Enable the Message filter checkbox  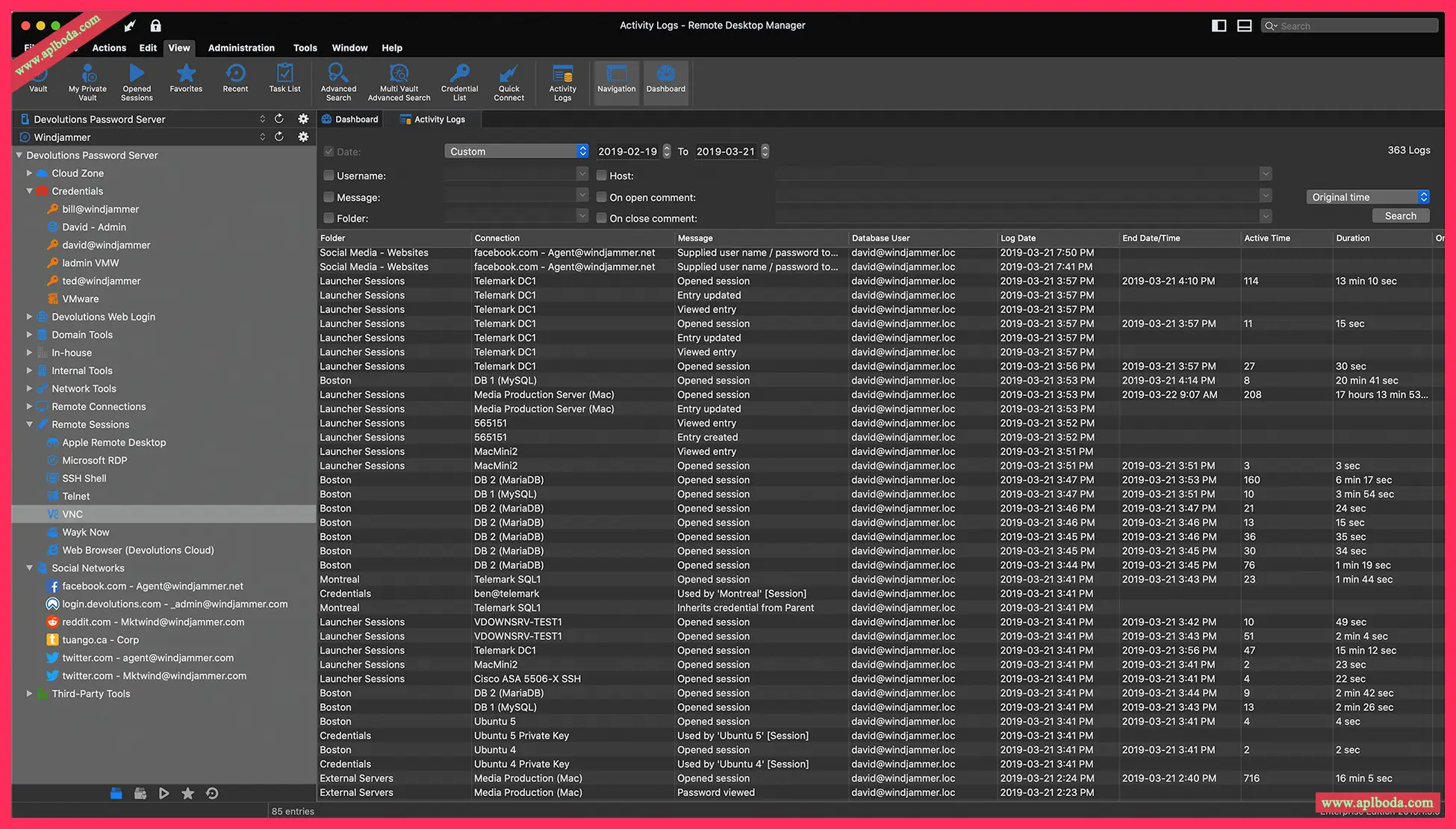pos(329,197)
